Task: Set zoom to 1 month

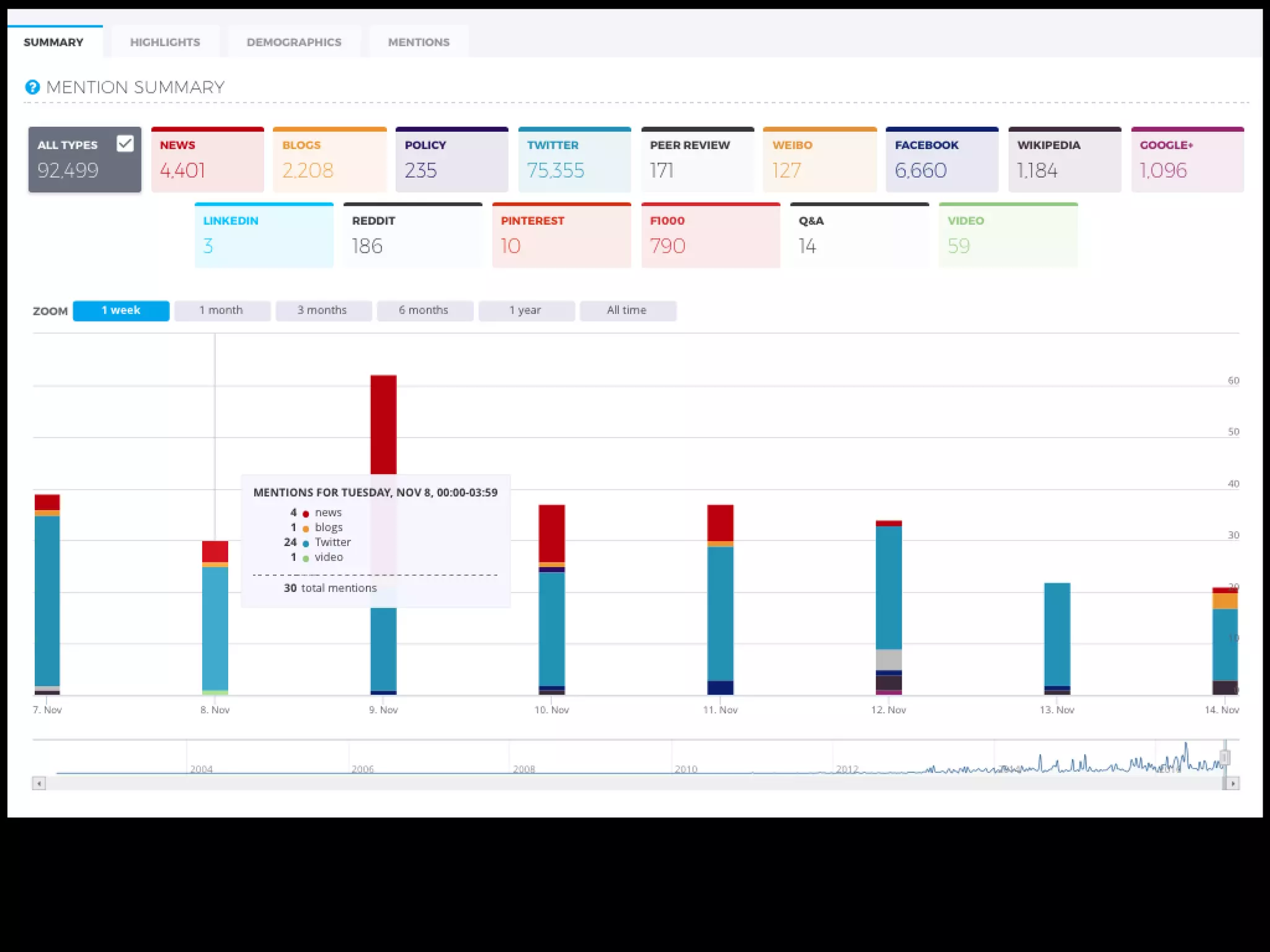Action: (x=222, y=311)
